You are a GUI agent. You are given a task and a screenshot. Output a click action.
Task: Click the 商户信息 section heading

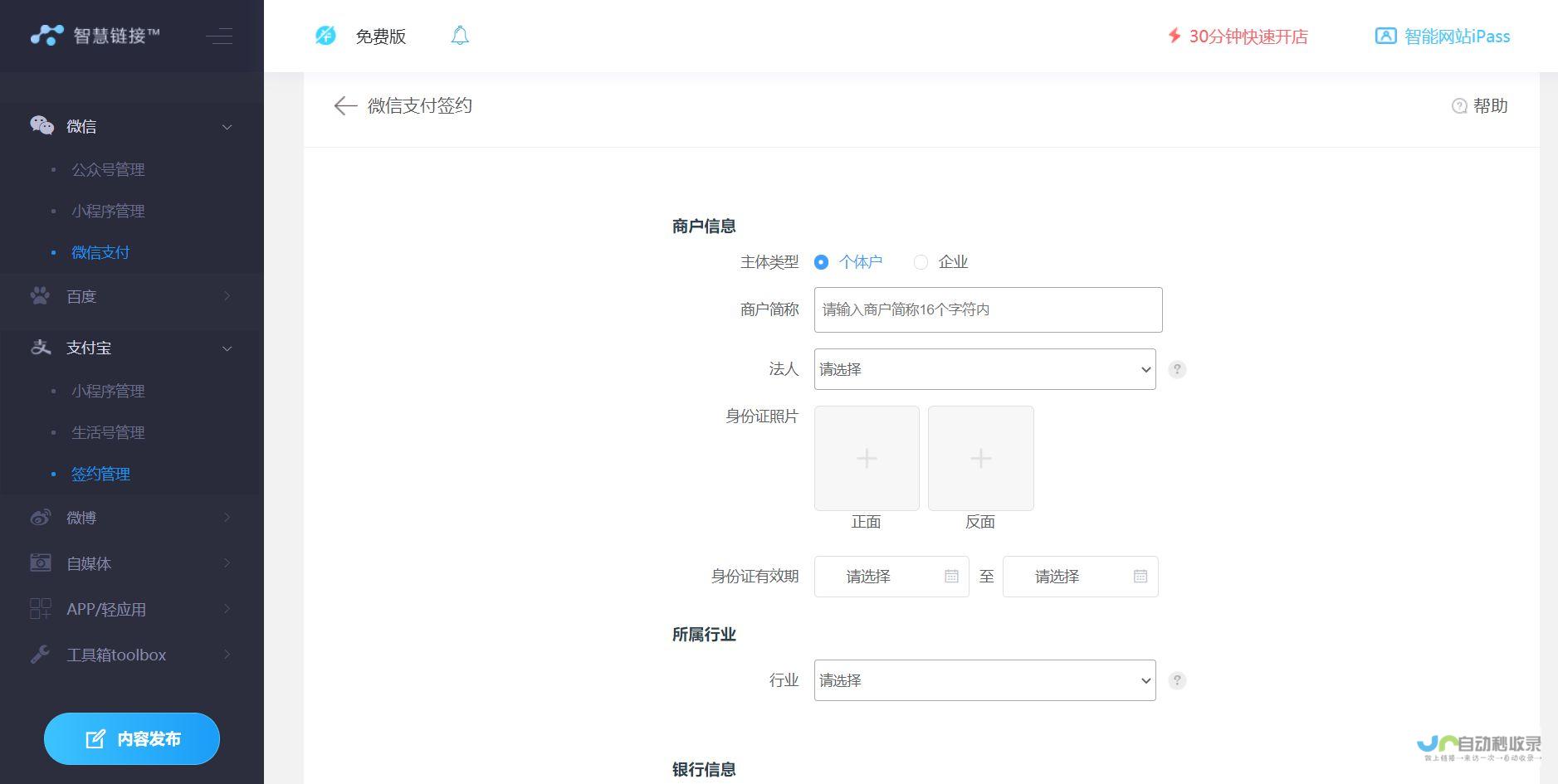[x=704, y=226]
